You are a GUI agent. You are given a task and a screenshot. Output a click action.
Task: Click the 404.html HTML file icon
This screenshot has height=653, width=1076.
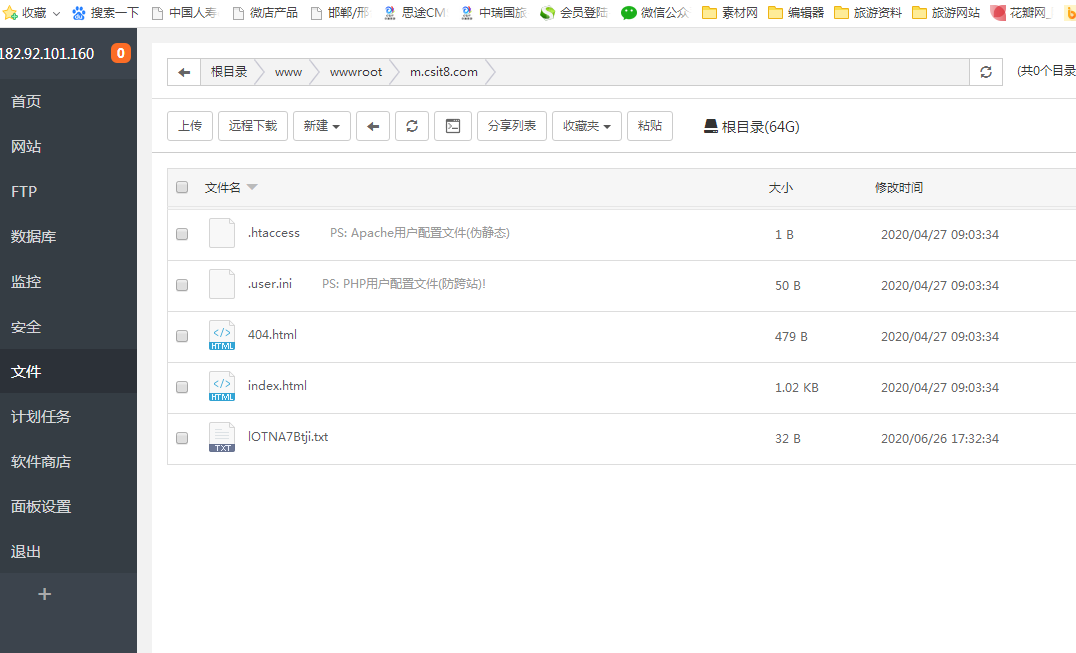click(222, 335)
